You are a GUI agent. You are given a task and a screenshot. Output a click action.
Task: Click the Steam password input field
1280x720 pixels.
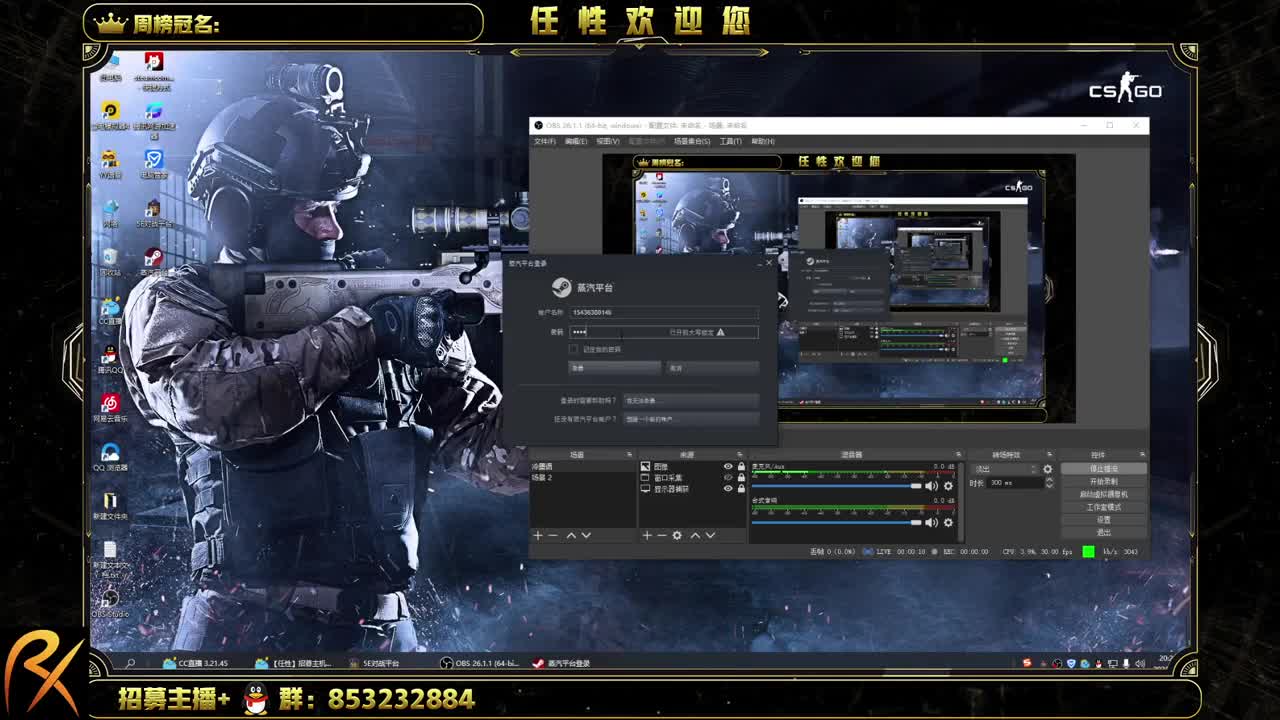663,331
